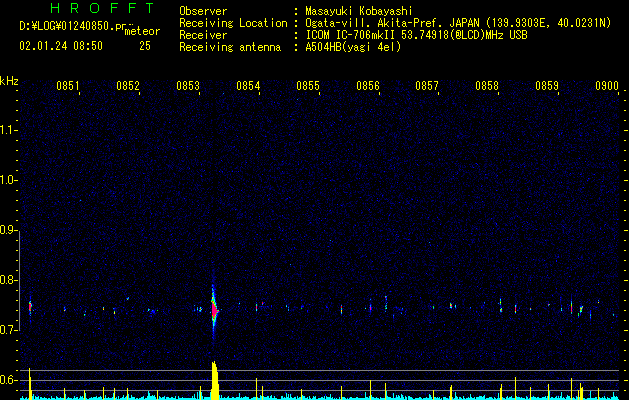Screen dimensions: 629x400
Task: Click the 0852 time marker
Action: (x=128, y=86)
